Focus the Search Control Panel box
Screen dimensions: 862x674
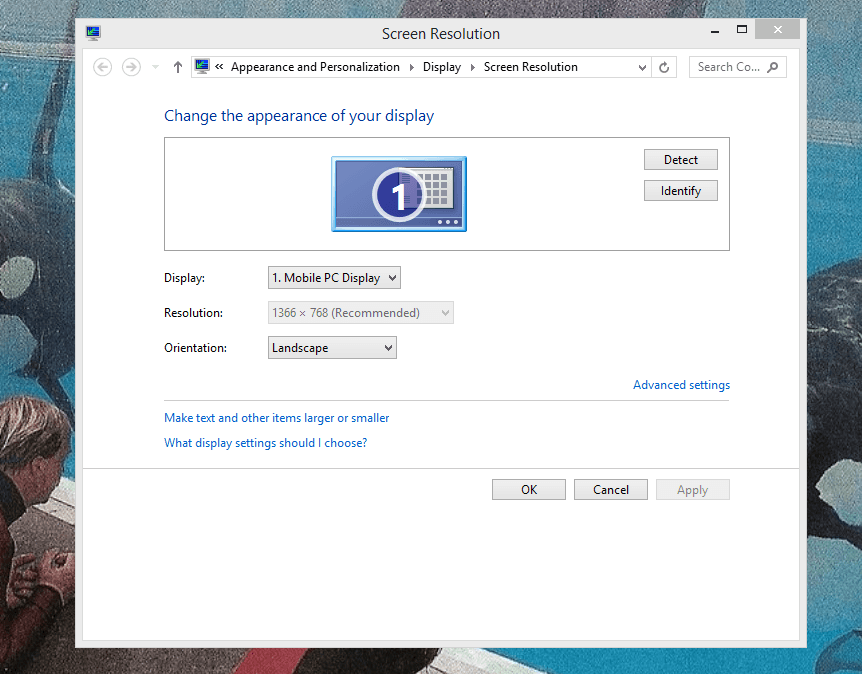[x=738, y=67]
